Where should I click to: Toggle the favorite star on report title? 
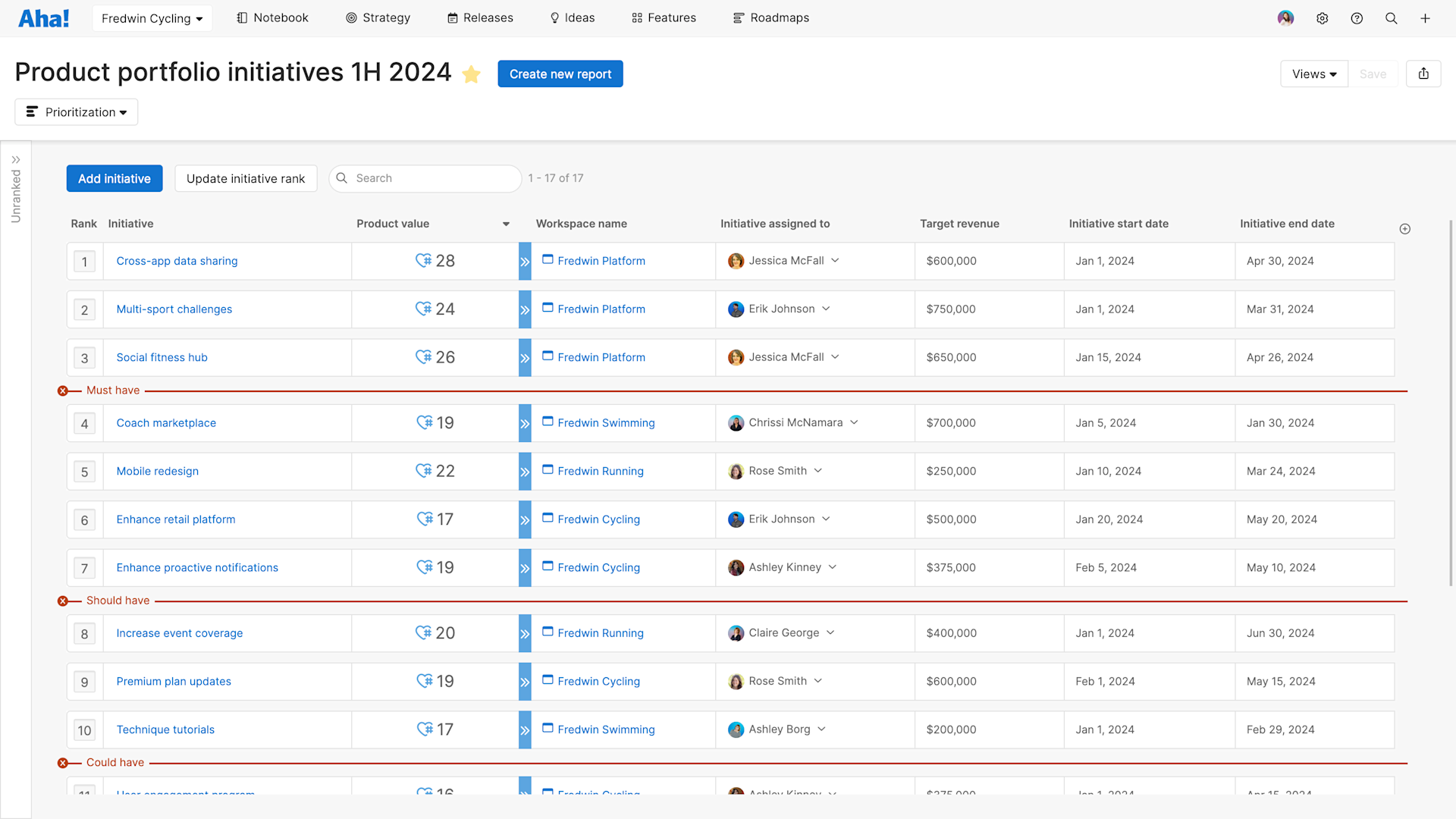(471, 74)
